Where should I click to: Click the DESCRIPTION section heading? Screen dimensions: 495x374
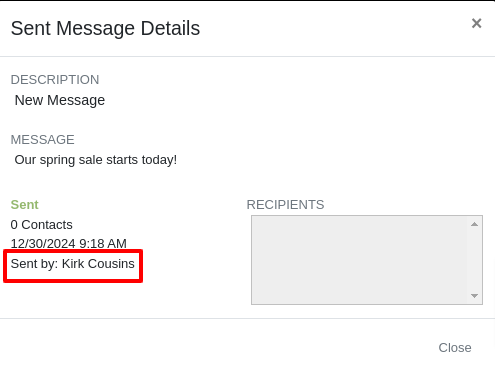tap(55, 80)
